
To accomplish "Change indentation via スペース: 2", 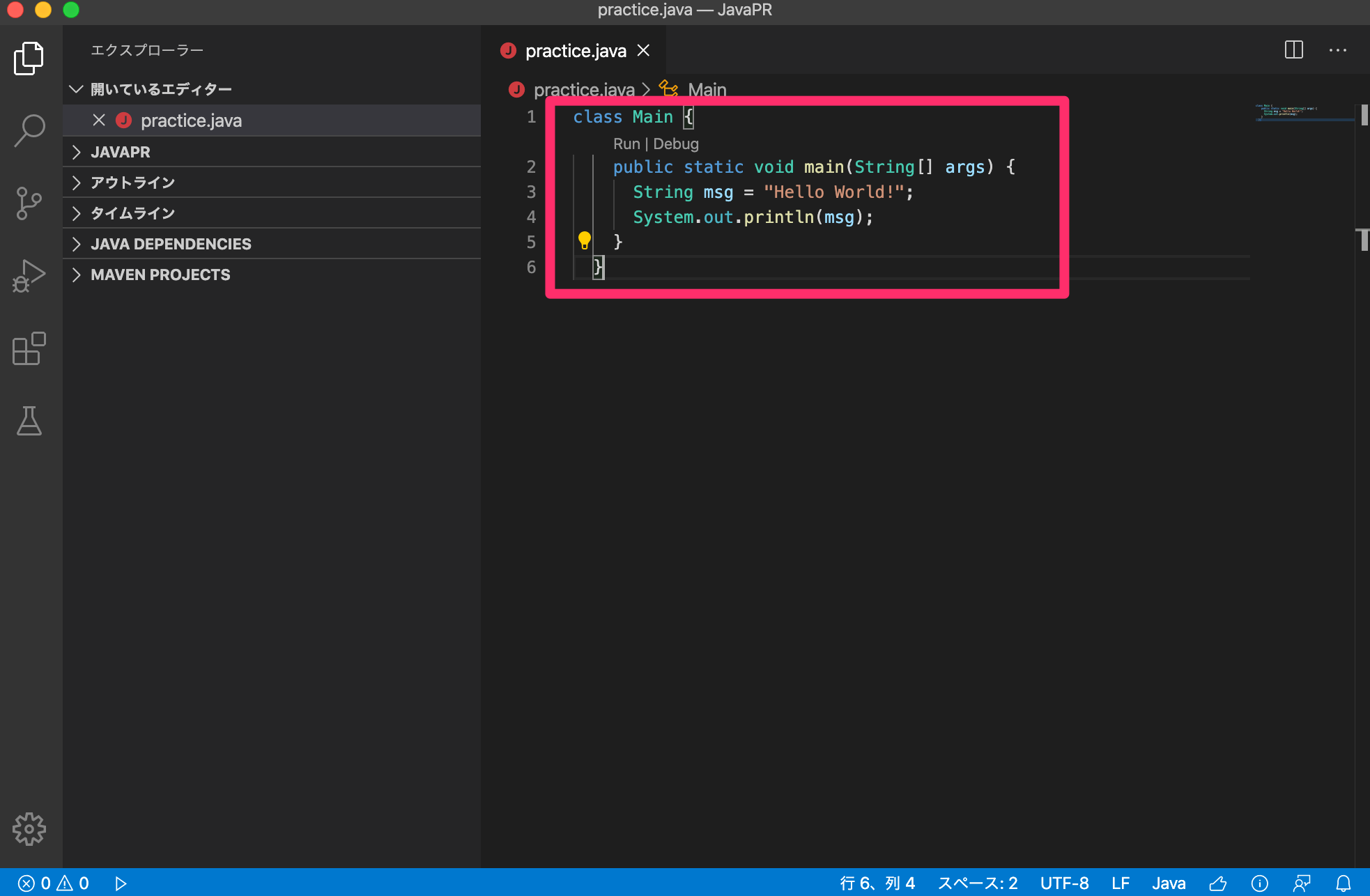I will coord(977,883).
